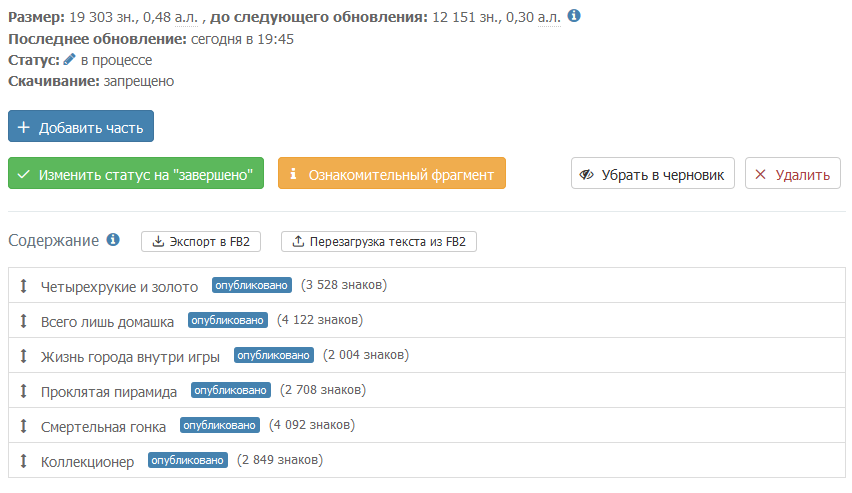The width and height of the screenshot is (852, 493).
Task: Click Перезагрузка текста из FB2
Action: click(378, 241)
